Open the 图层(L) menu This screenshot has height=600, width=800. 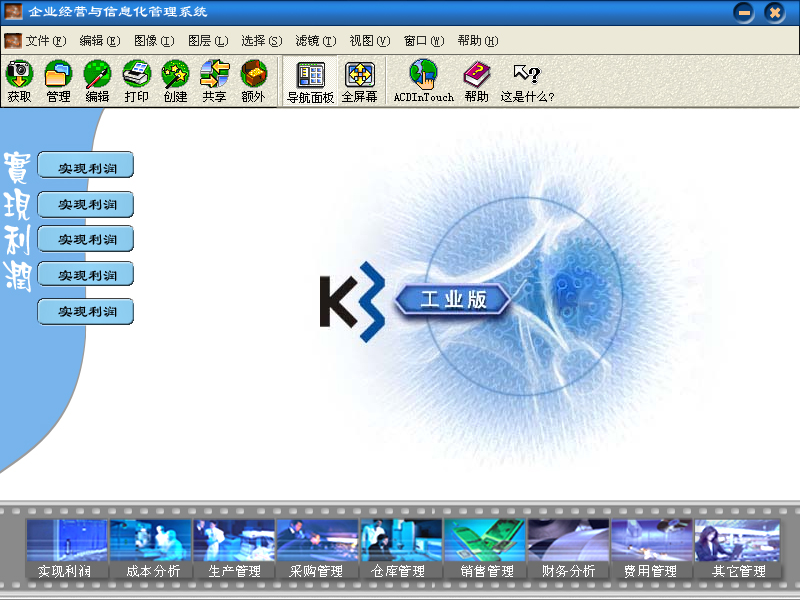coord(208,40)
